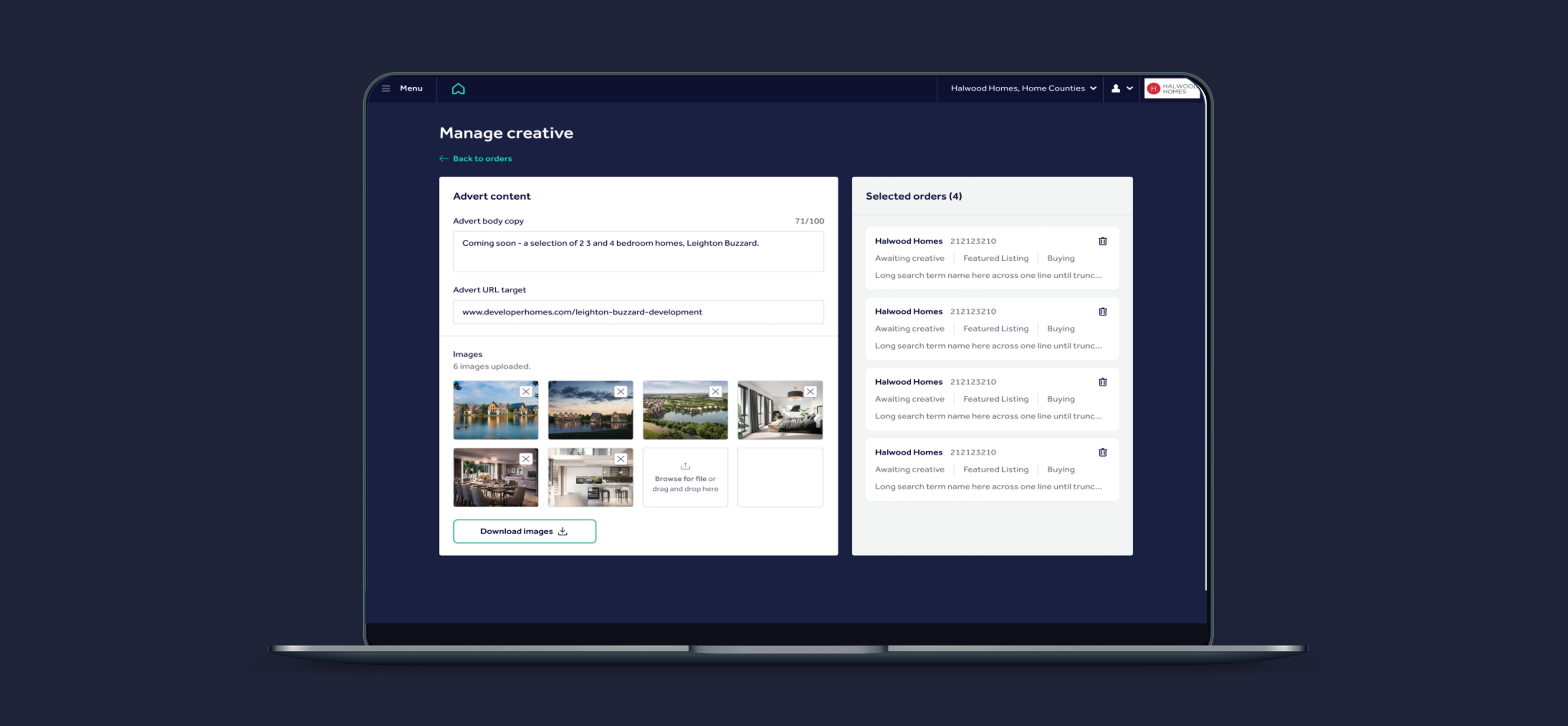
Task: Click Browse for file upload box
Action: pos(685,478)
